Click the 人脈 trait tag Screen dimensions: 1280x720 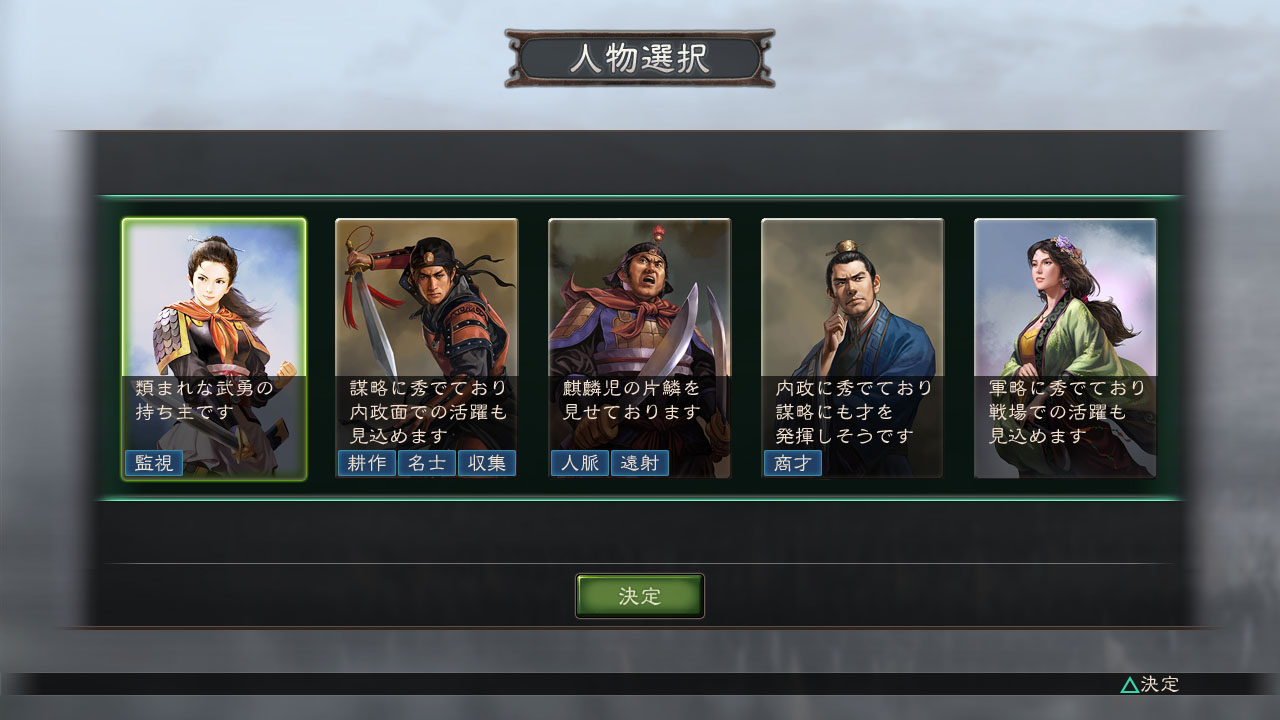click(x=580, y=463)
